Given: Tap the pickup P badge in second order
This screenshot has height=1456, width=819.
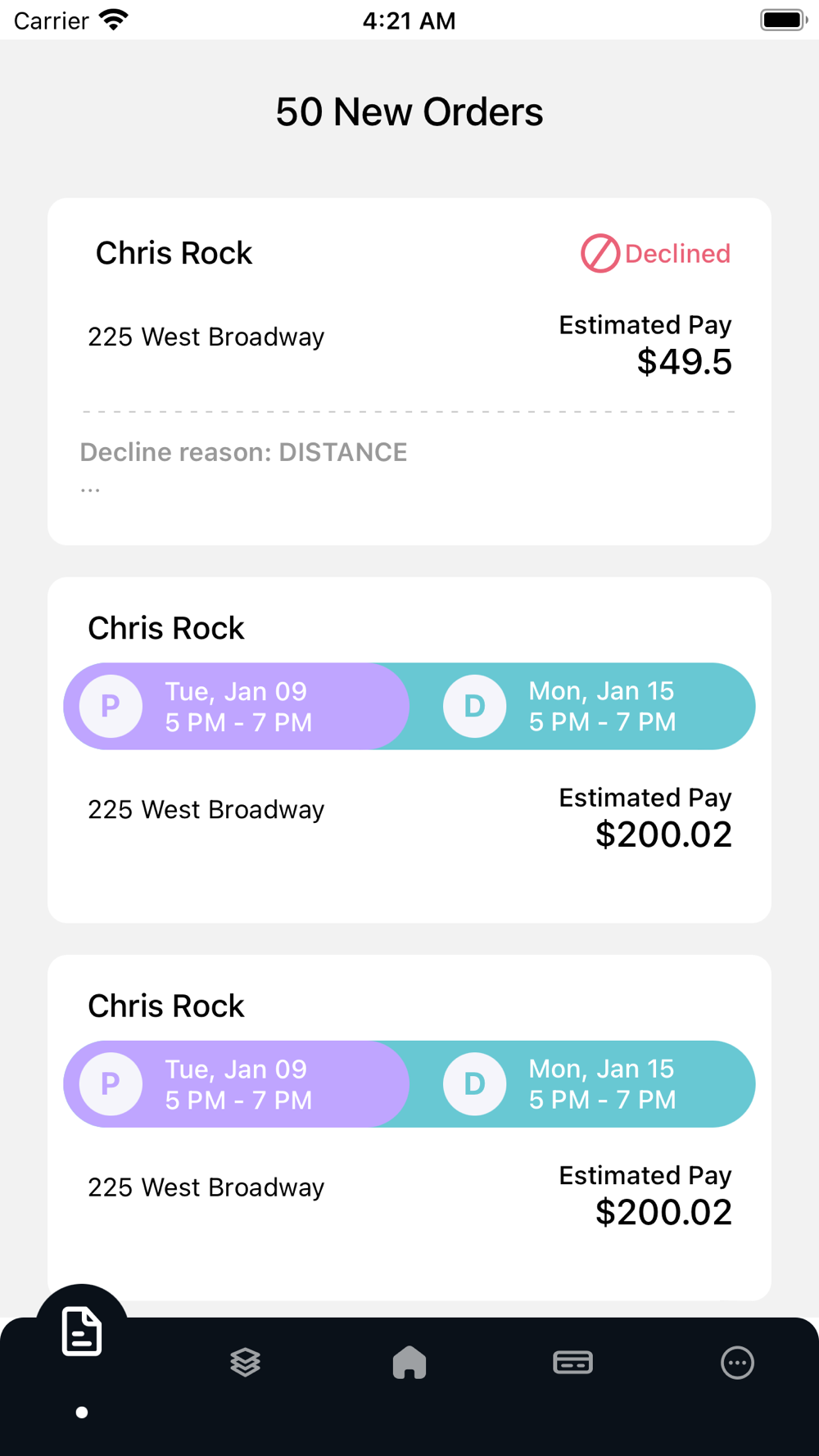Looking at the screenshot, I should click(111, 706).
